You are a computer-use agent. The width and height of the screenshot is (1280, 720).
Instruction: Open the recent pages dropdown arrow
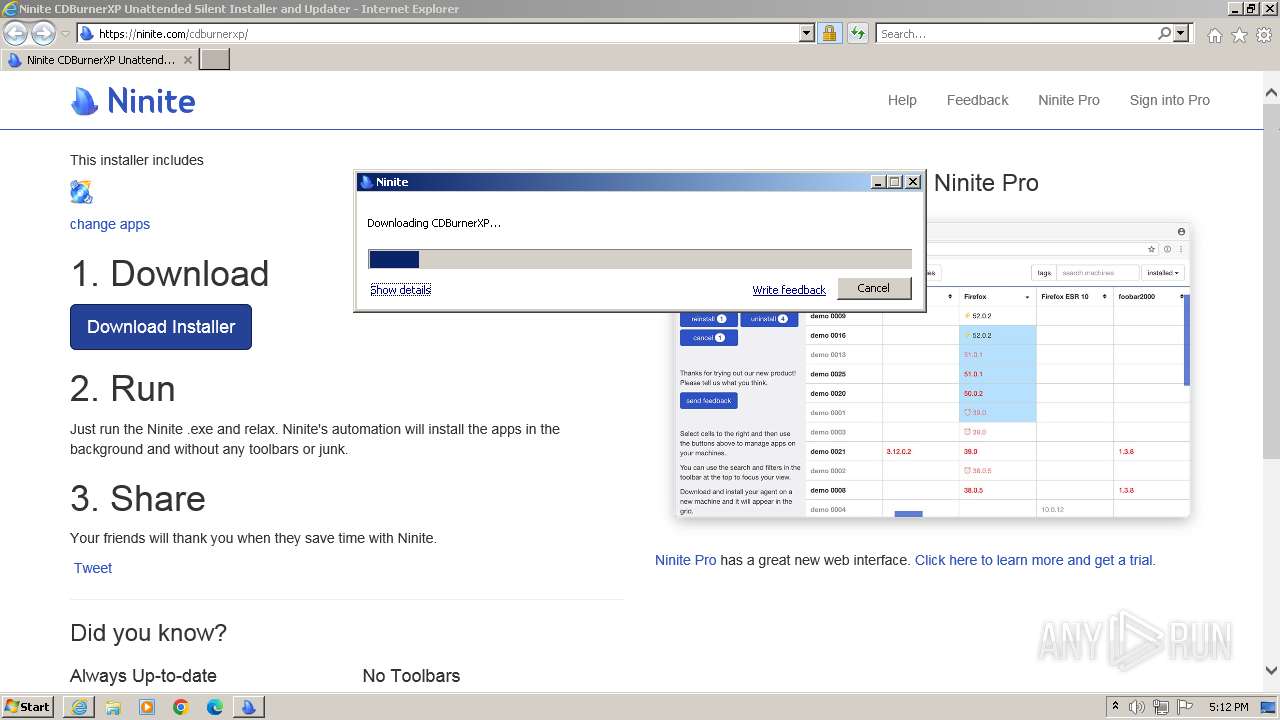tap(65, 34)
